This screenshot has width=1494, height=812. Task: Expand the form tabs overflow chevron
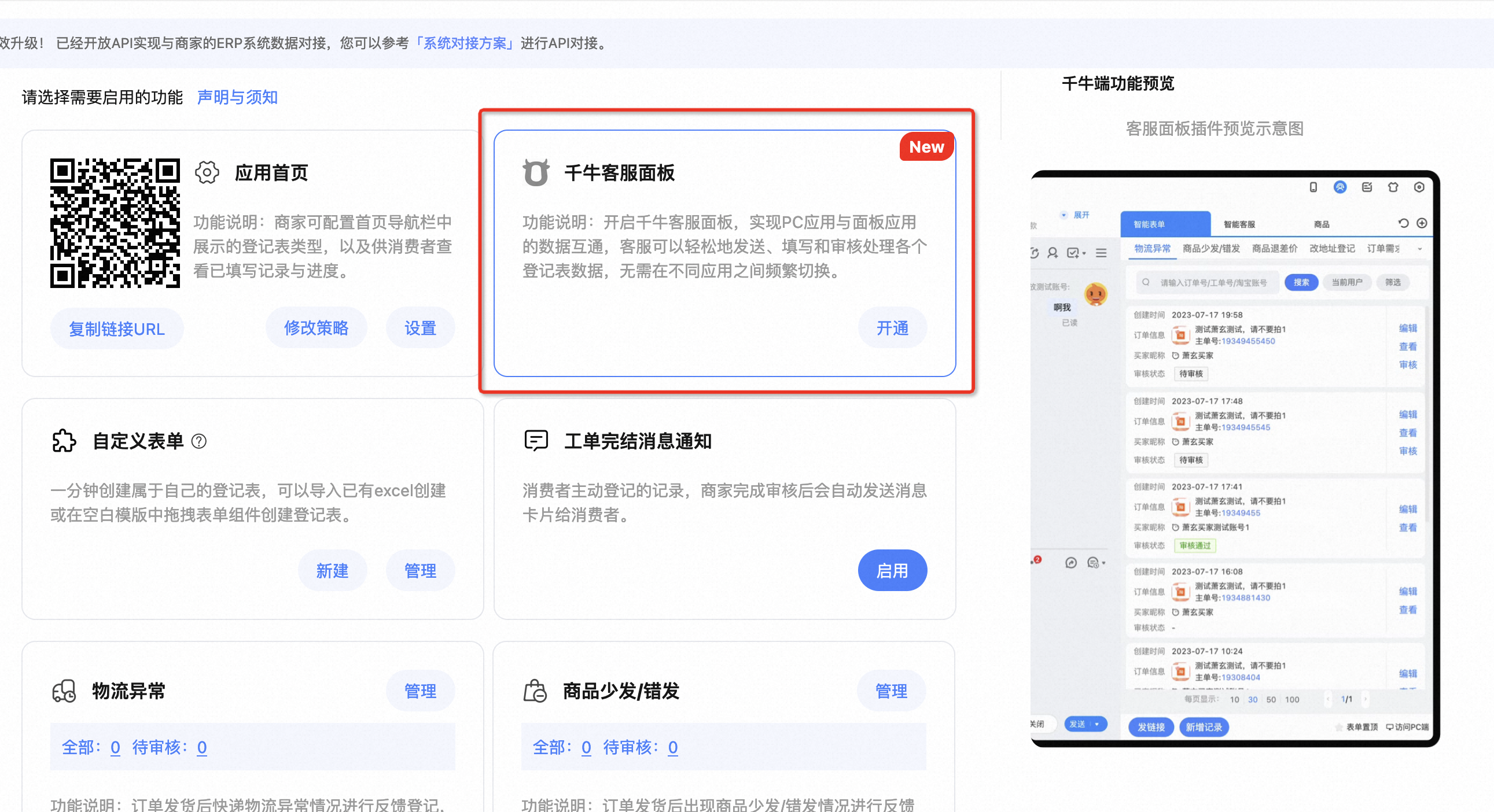coord(1420,249)
